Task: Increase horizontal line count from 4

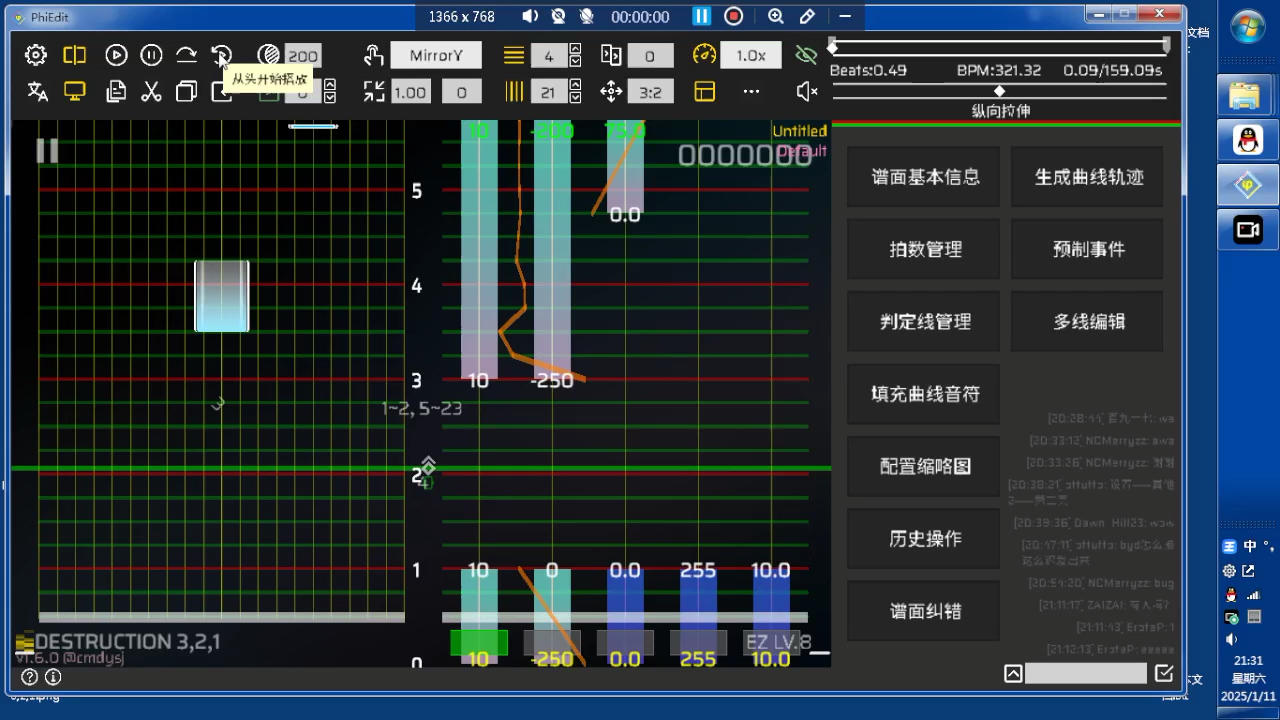Action: pyautogui.click(x=575, y=50)
